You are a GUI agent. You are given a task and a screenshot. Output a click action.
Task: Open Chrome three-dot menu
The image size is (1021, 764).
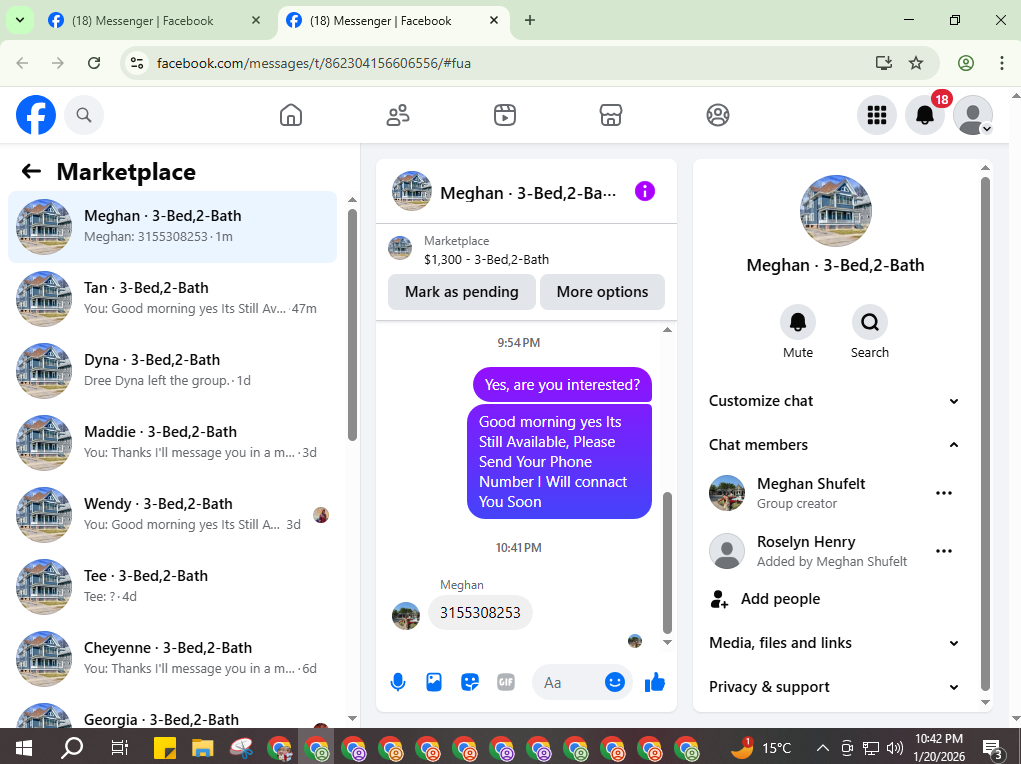pyautogui.click(x=1001, y=63)
